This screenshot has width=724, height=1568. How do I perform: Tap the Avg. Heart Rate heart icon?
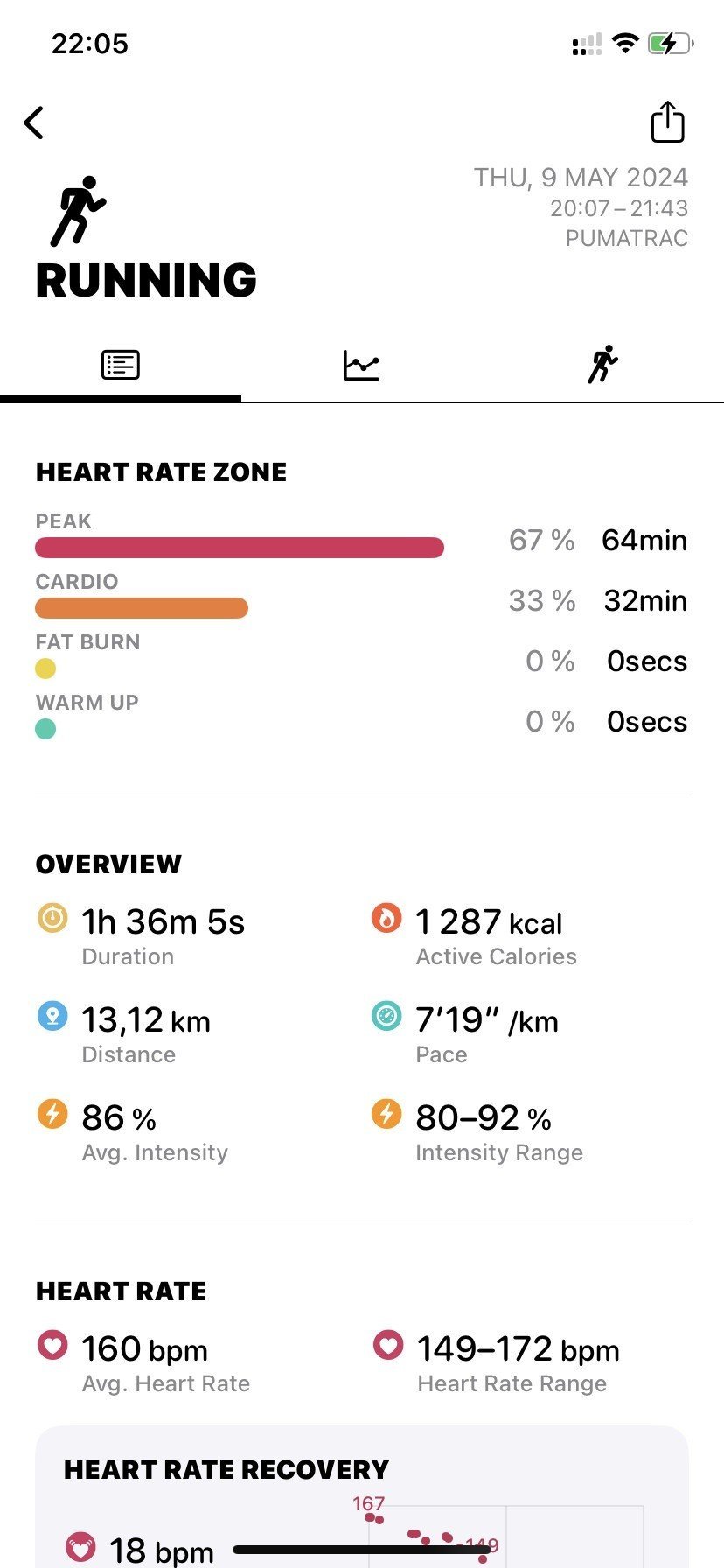[52, 1345]
